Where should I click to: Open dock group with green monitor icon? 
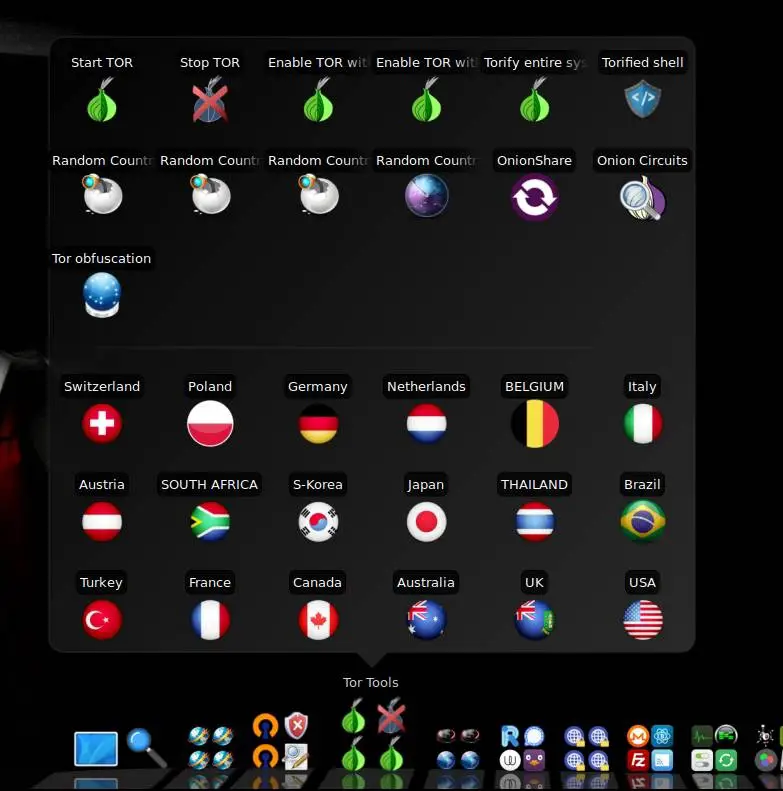(x=714, y=748)
